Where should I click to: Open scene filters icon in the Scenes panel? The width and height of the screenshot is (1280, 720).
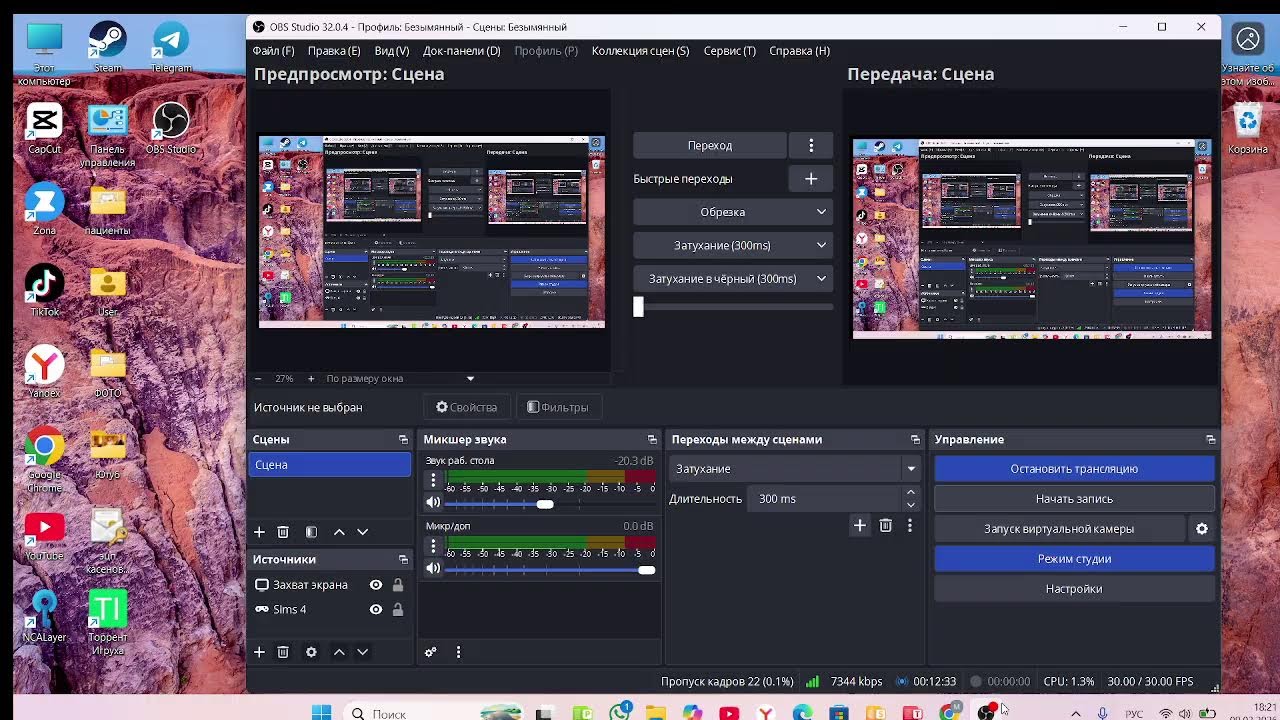(x=311, y=532)
